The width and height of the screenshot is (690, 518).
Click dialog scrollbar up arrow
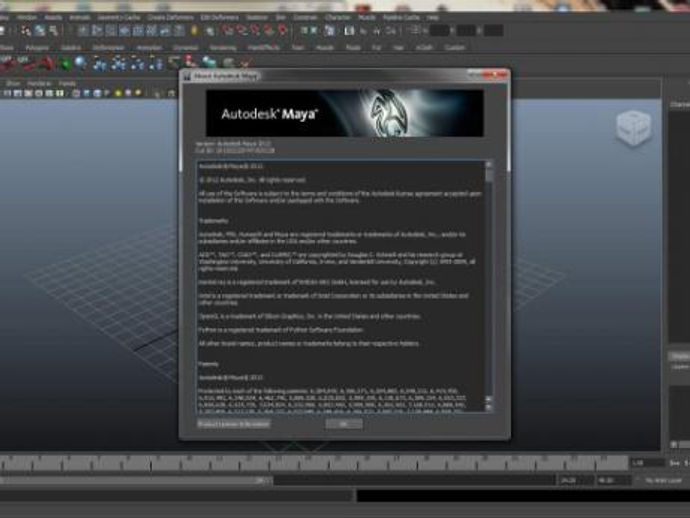tap(488, 165)
